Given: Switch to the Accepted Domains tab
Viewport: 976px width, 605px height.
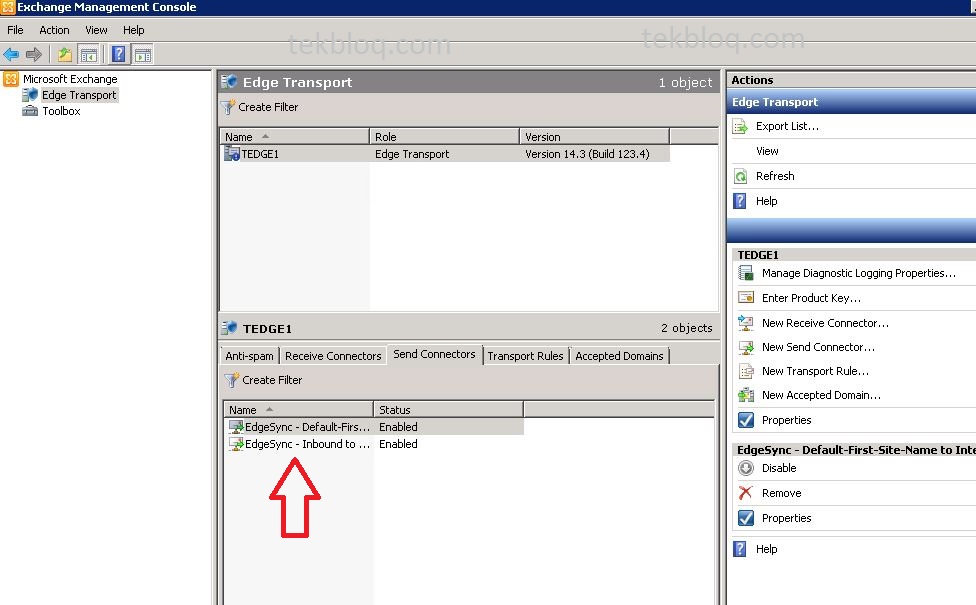Looking at the screenshot, I should [x=619, y=356].
